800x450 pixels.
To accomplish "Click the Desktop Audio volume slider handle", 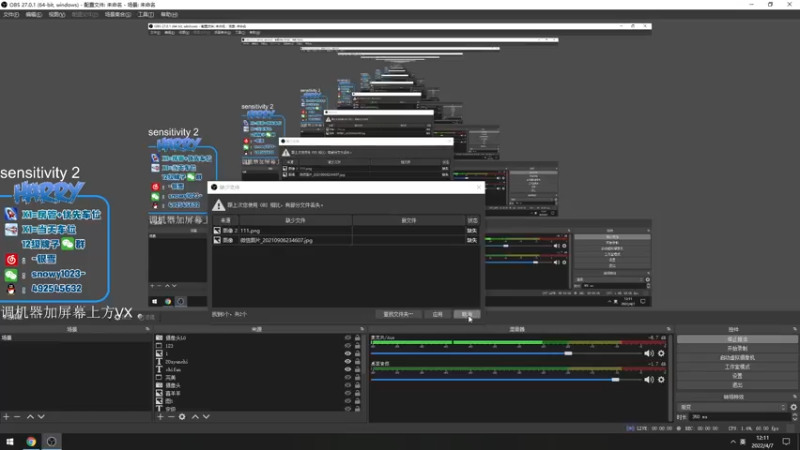I will pos(615,380).
